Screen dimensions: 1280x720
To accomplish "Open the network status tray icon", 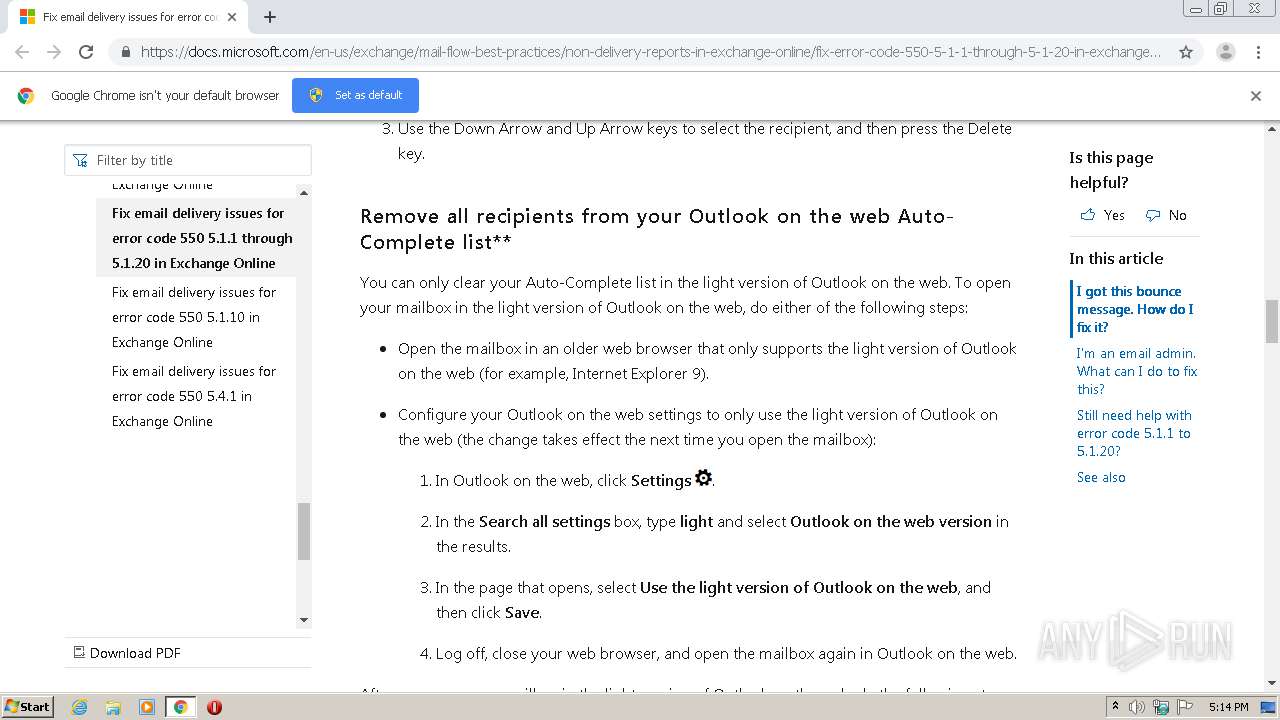I will point(1161,707).
